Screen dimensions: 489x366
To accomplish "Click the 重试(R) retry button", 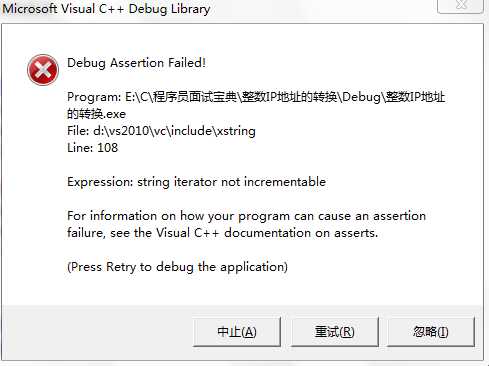I will (x=335, y=332).
